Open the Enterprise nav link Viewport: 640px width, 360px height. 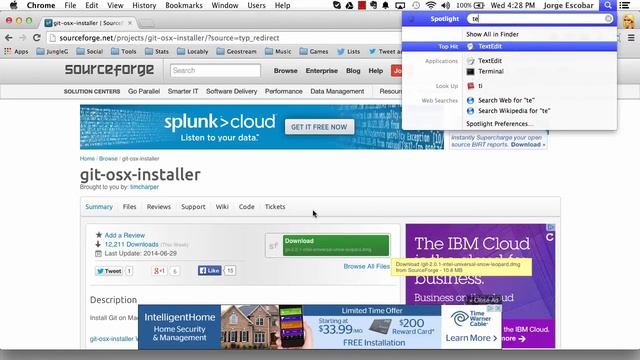322,71
